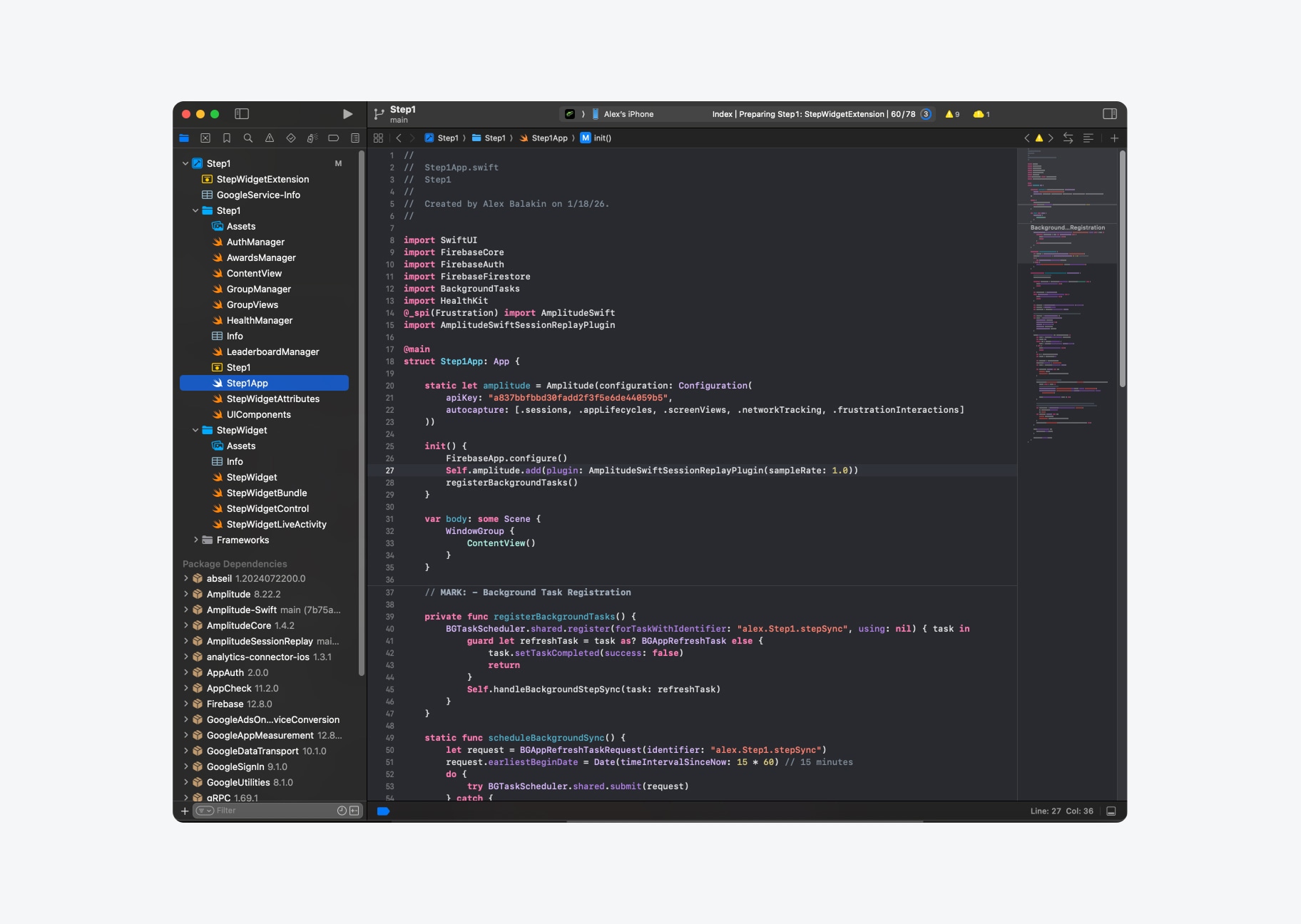Image resolution: width=1301 pixels, height=924 pixels.
Task: Run the Step1 scheme with the Play button
Action: coord(347,114)
